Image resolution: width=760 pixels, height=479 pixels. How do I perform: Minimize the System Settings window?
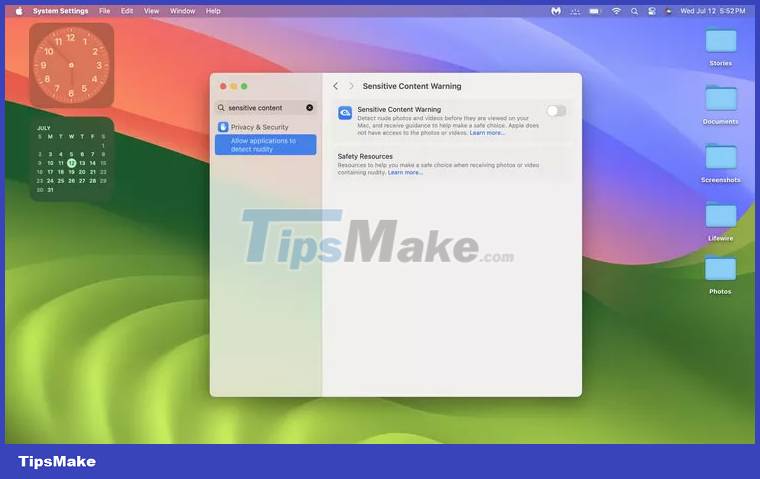pos(234,86)
